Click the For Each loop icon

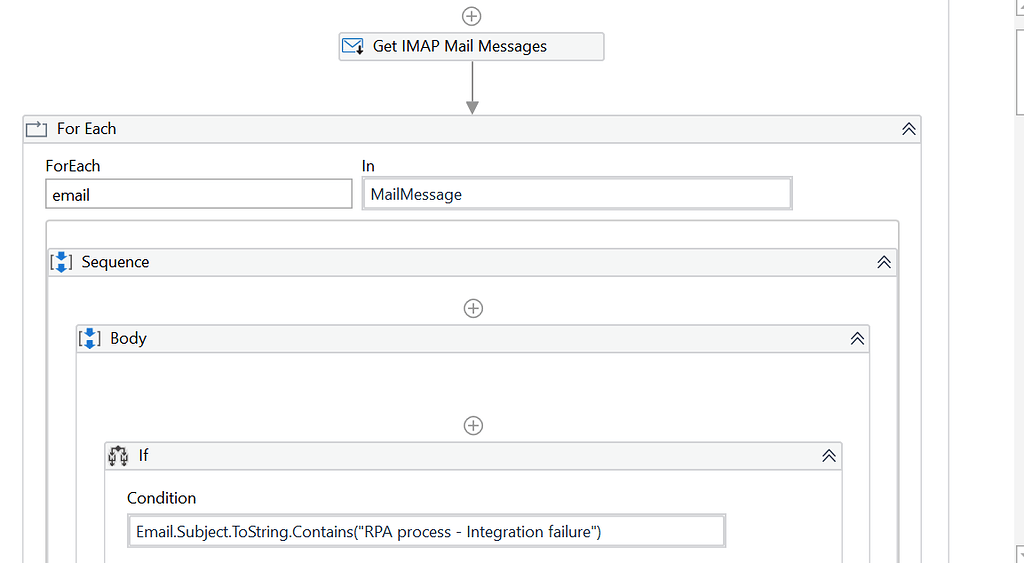click(36, 129)
